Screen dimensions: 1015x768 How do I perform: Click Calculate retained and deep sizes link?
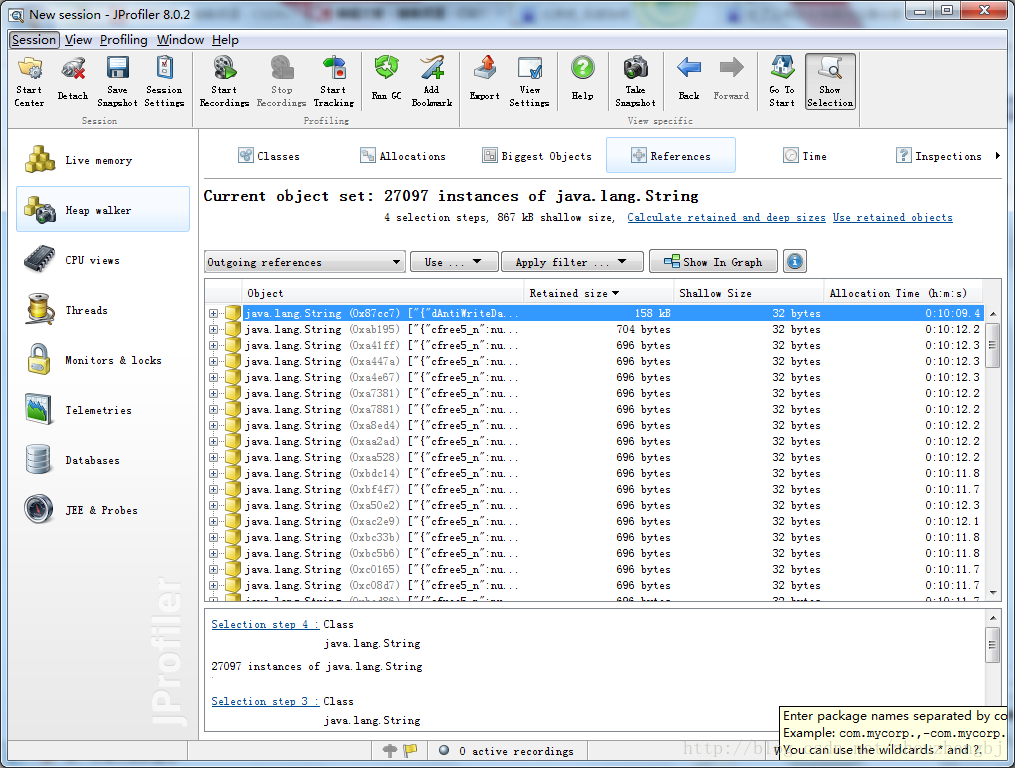pyautogui.click(x=726, y=218)
